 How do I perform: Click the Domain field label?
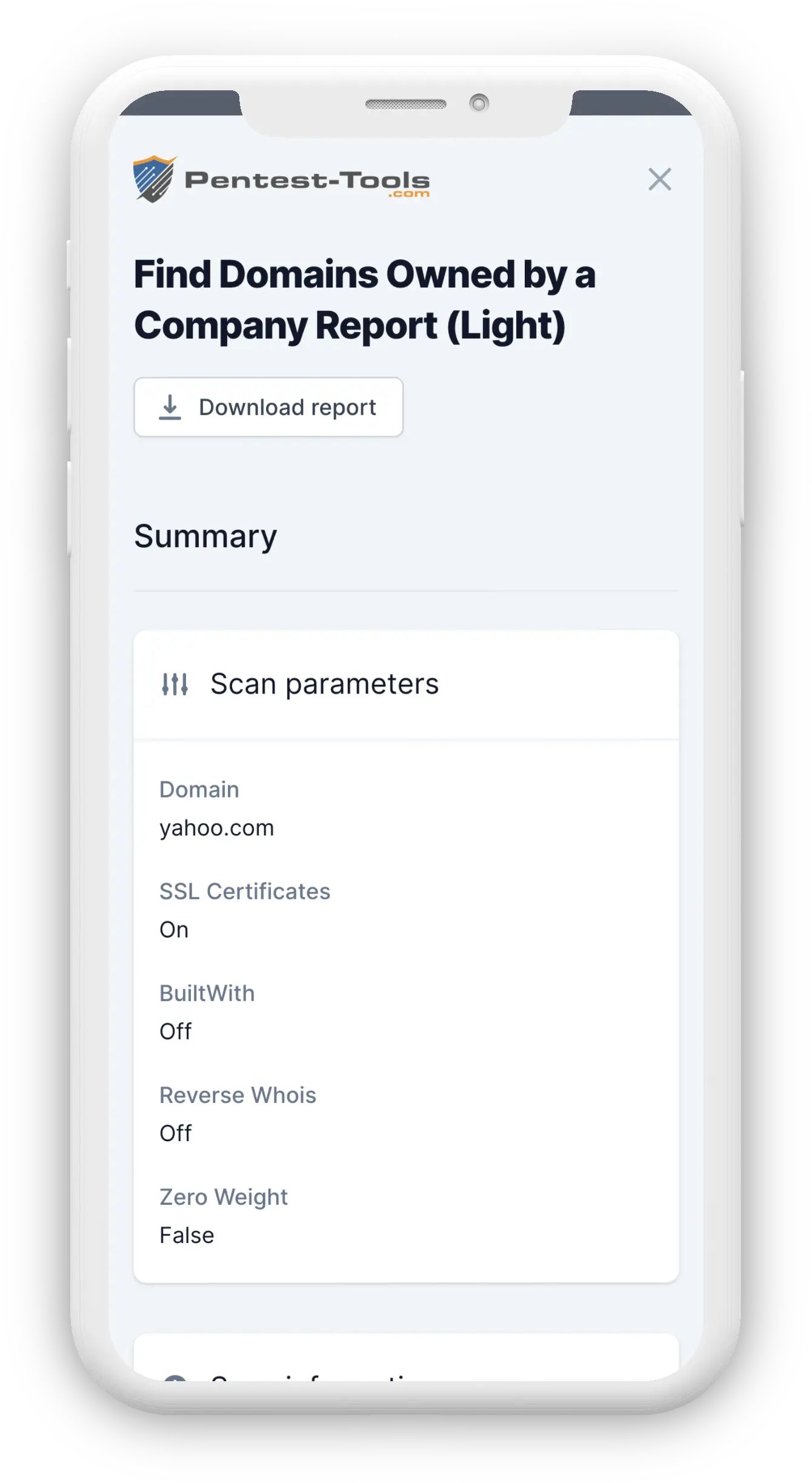pyautogui.click(x=199, y=790)
